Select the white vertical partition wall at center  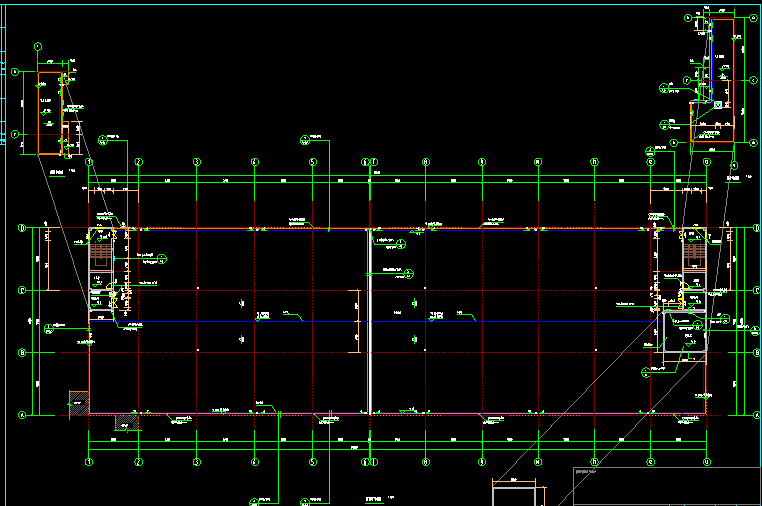coord(370,320)
